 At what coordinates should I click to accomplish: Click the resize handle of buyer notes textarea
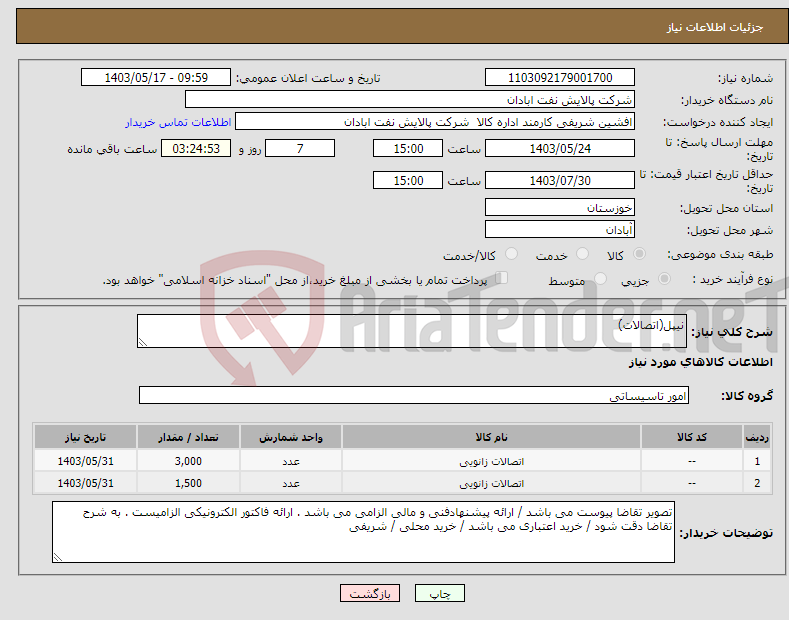(x=58, y=557)
